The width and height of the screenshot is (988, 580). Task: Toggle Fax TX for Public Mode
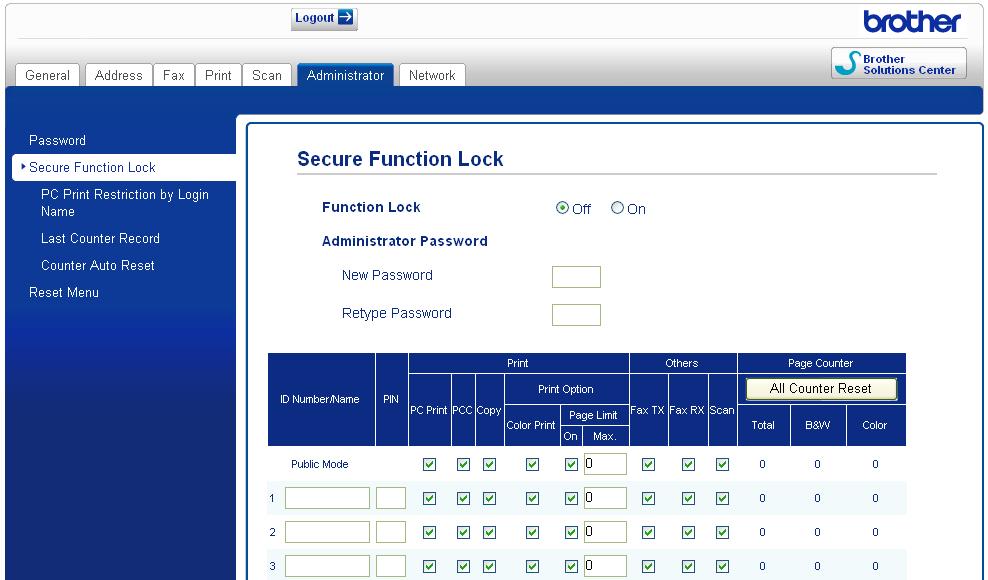point(648,465)
